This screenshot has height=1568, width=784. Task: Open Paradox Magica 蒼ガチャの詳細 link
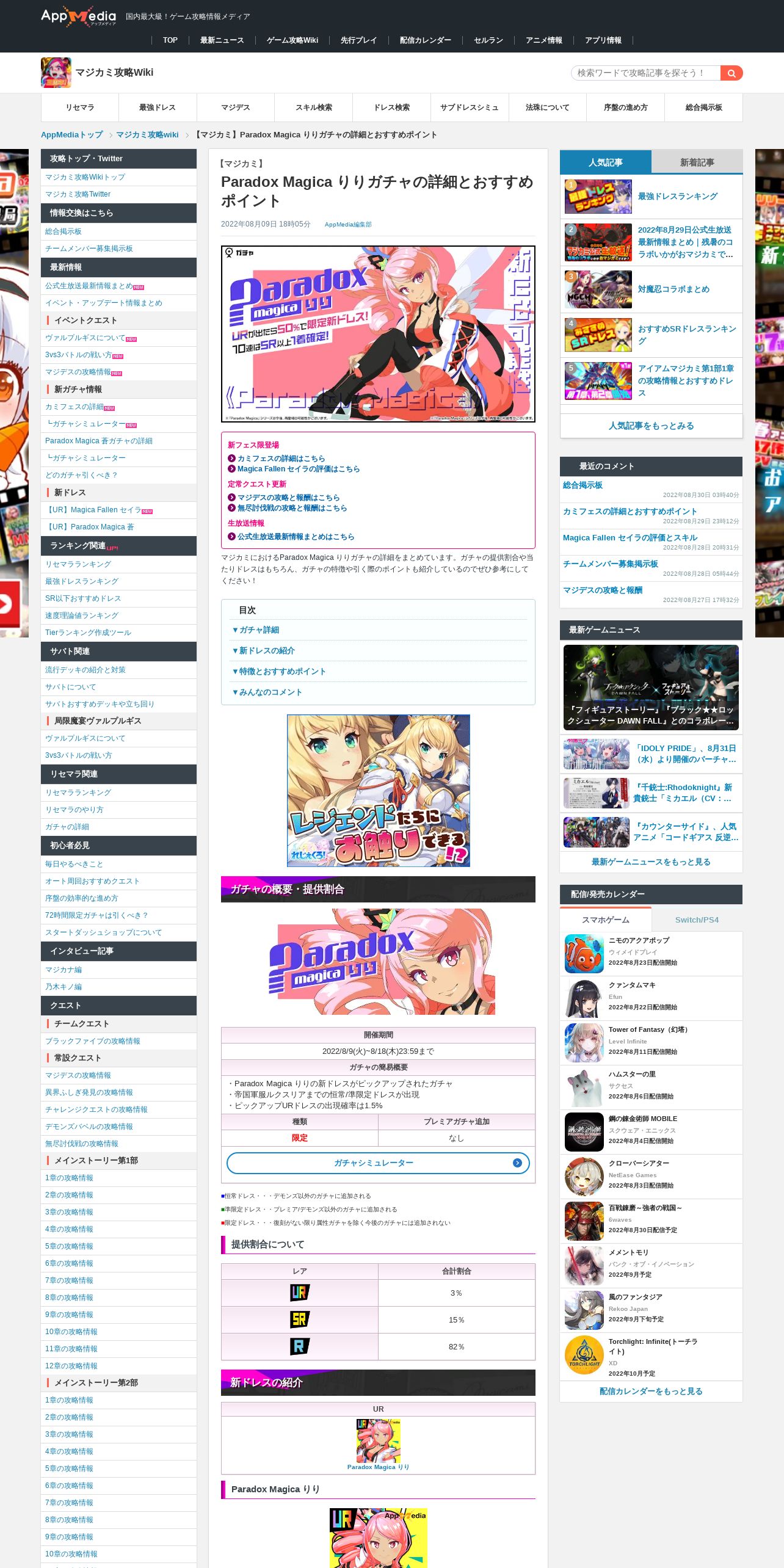[99, 441]
